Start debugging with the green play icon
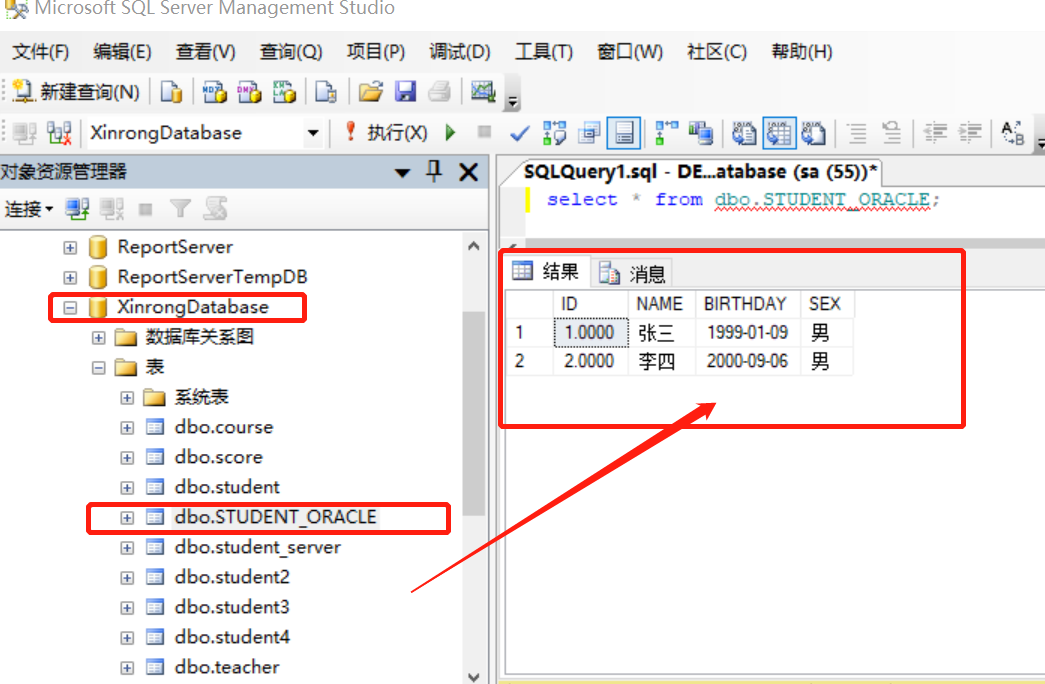 coord(451,133)
